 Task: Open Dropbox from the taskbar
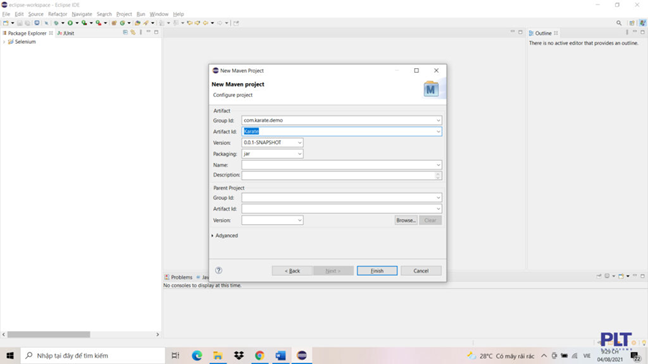[238, 355]
